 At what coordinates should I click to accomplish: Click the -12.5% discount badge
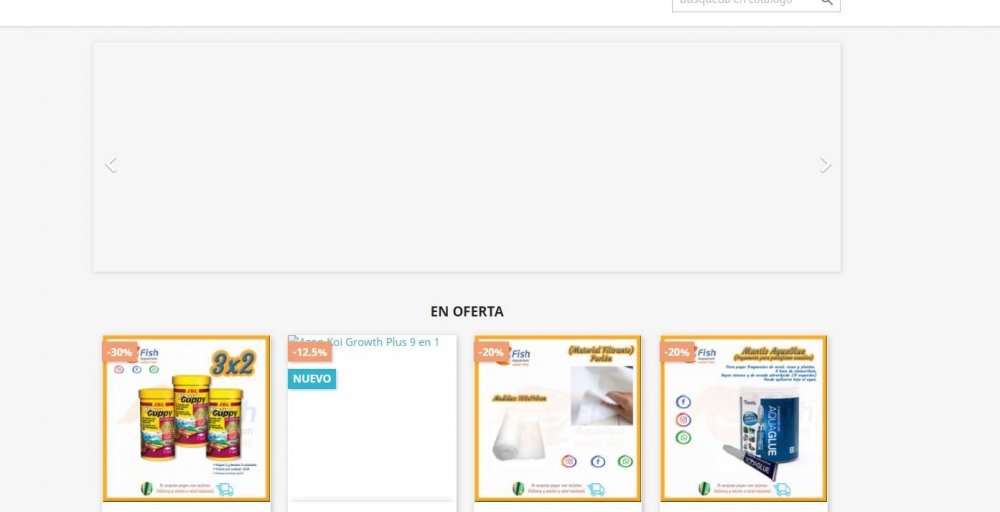point(310,352)
